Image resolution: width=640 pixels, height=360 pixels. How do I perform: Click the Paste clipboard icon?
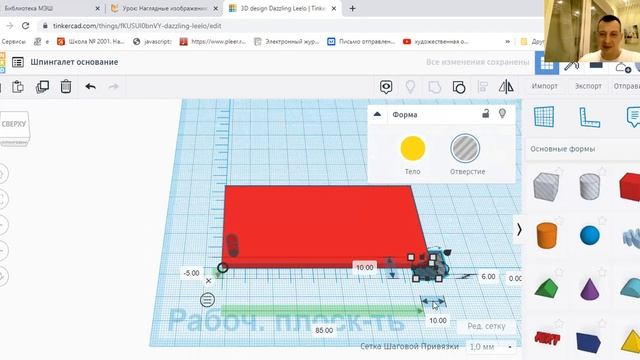tap(18, 87)
